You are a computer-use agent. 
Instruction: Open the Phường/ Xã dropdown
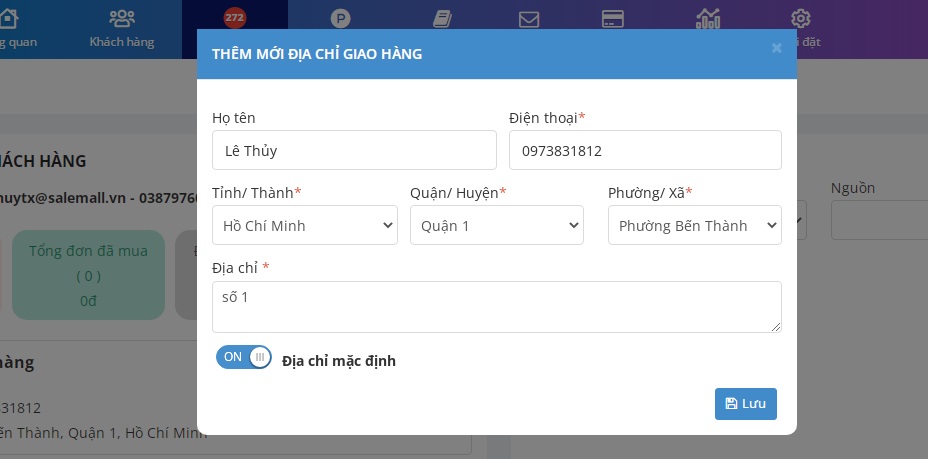tap(694, 225)
